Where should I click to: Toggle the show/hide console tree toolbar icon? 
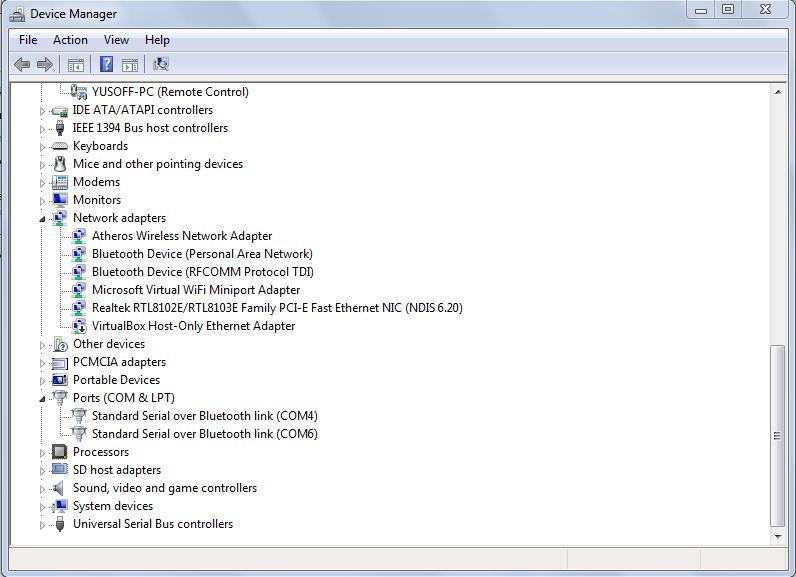pyautogui.click(x=76, y=65)
